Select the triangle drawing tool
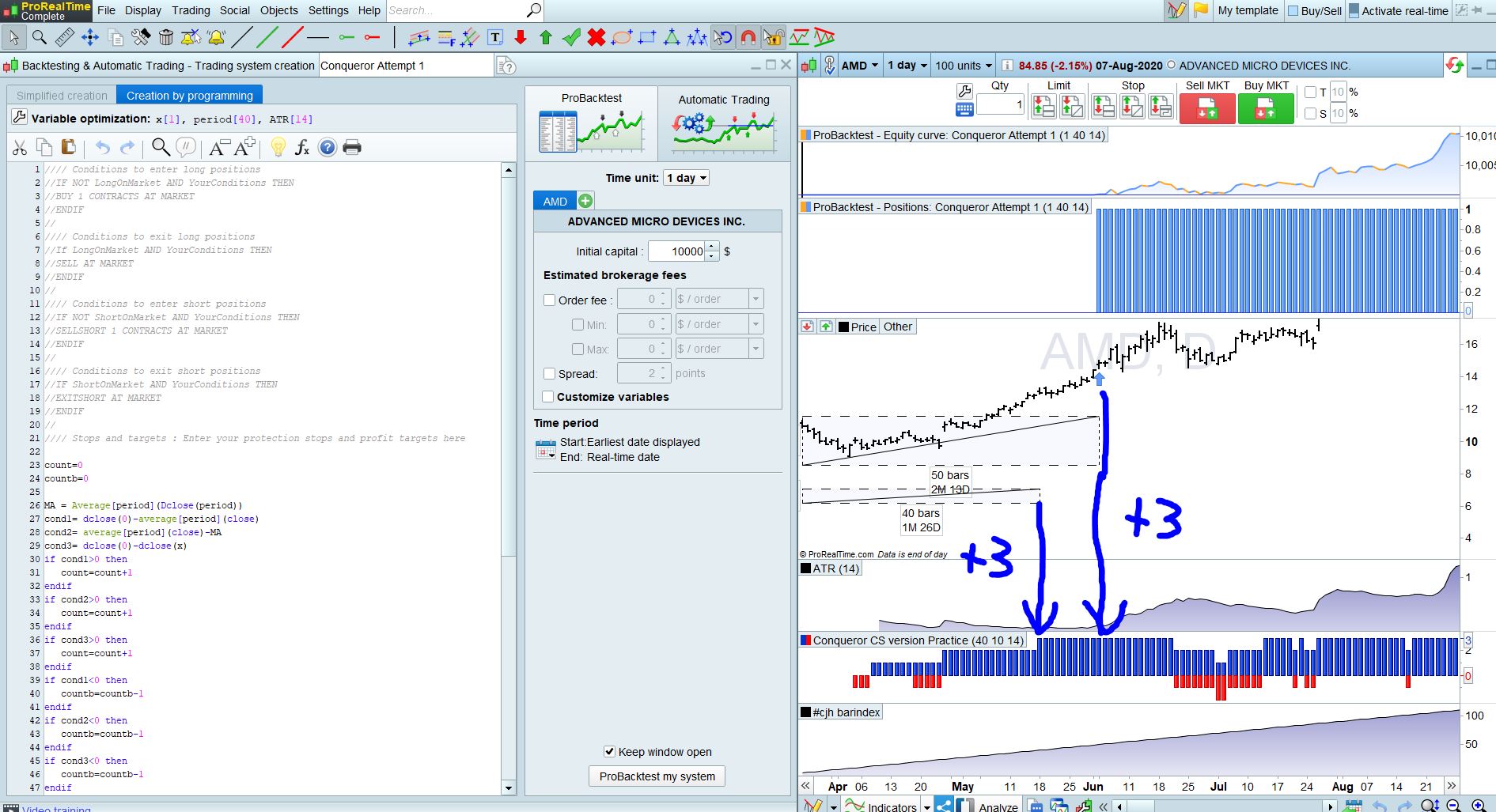The height and width of the screenshot is (812, 1496). coord(672,37)
